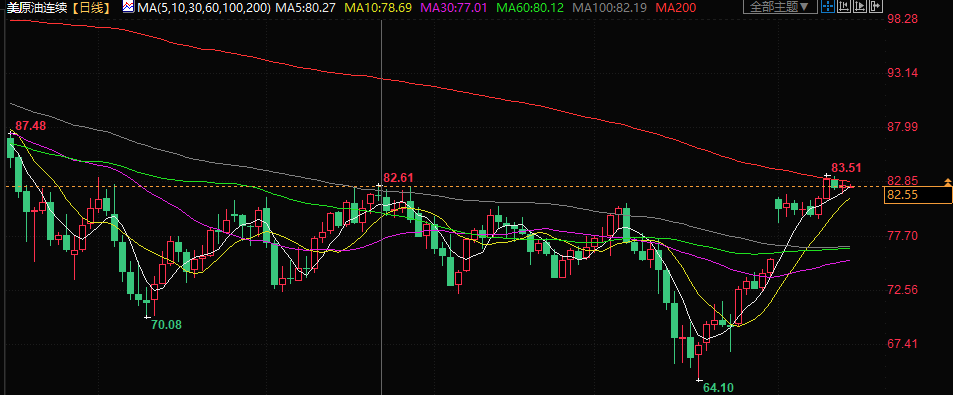Click the 美原油连续 instrument title
The image size is (953, 395).
(x=38, y=8)
